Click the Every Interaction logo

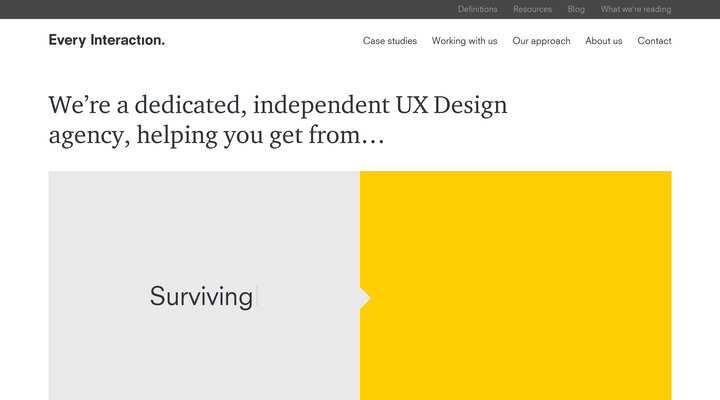click(107, 40)
